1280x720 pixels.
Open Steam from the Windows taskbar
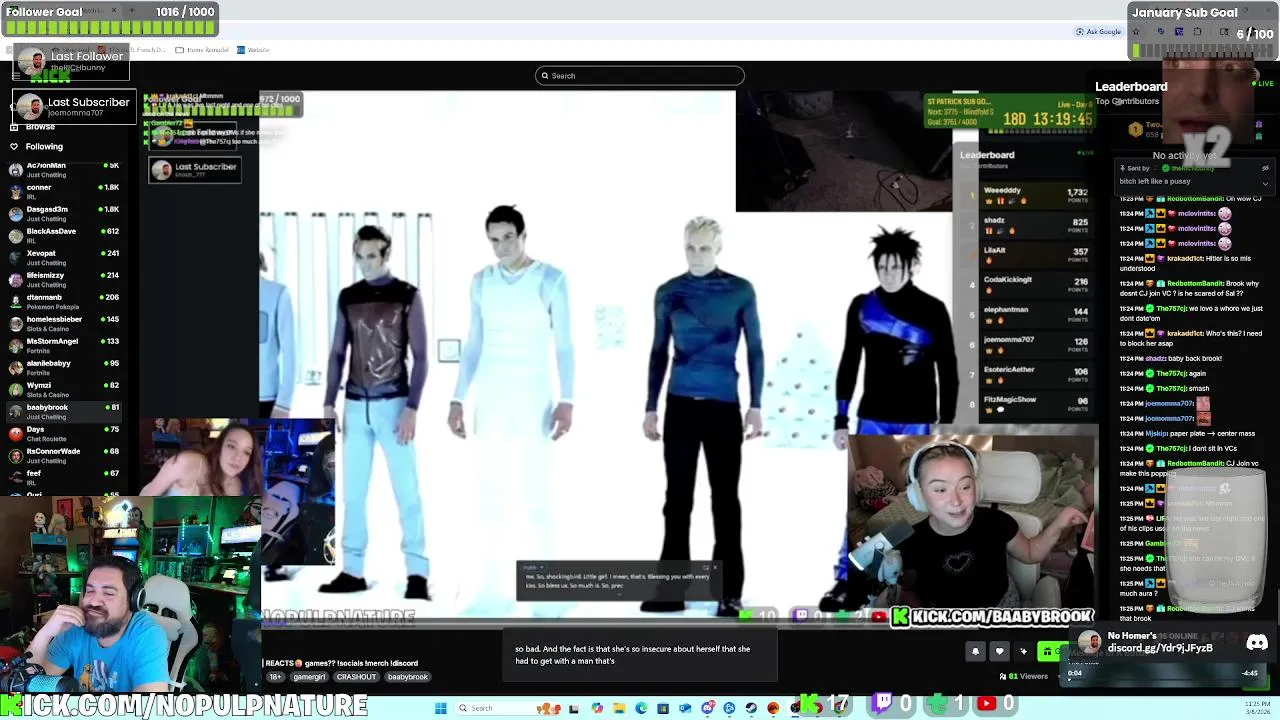click(x=751, y=708)
